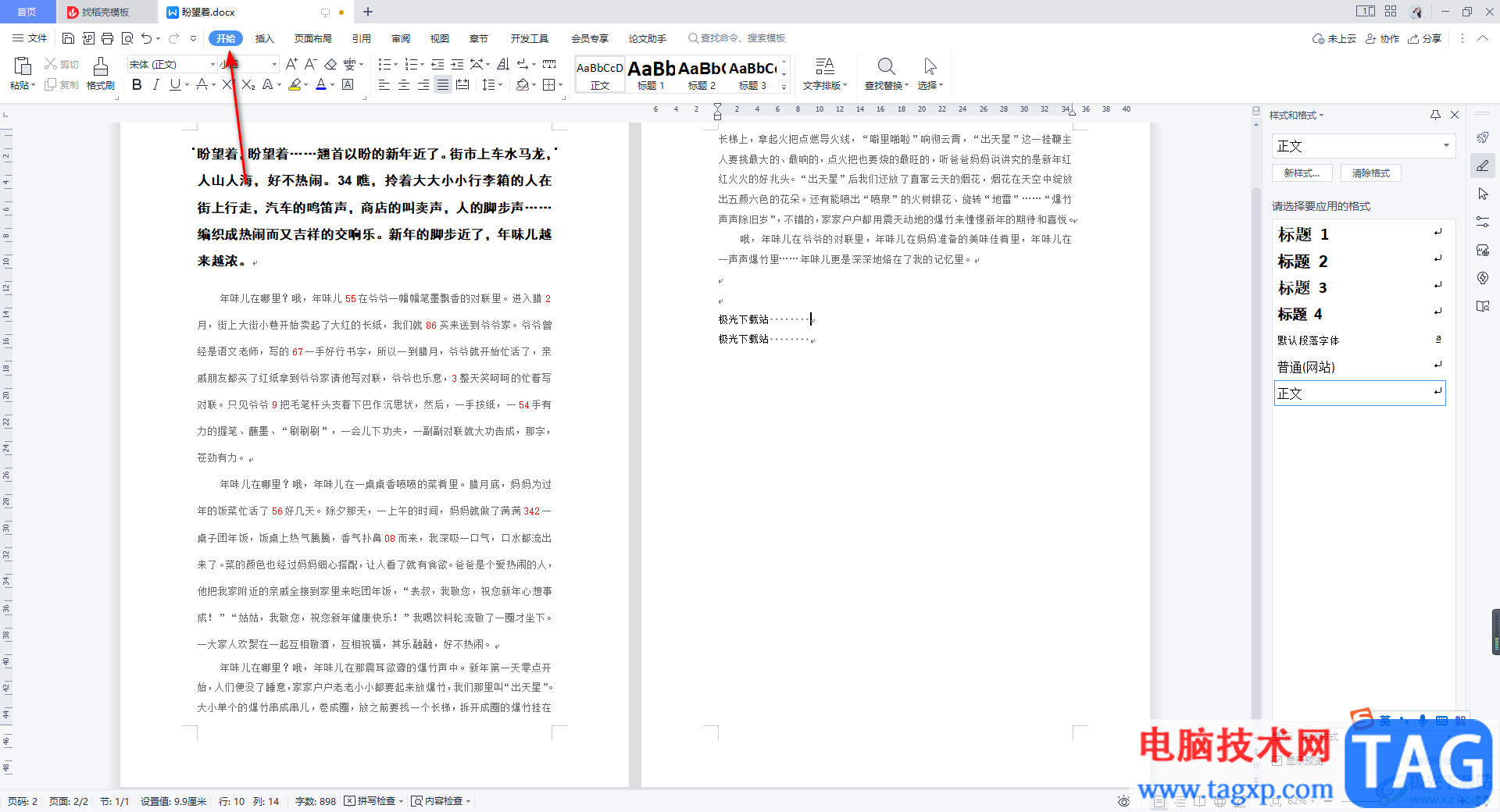Click the 未上云 cloud status button
Image resolution: width=1500 pixels, height=812 pixels.
(x=1334, y=38)
